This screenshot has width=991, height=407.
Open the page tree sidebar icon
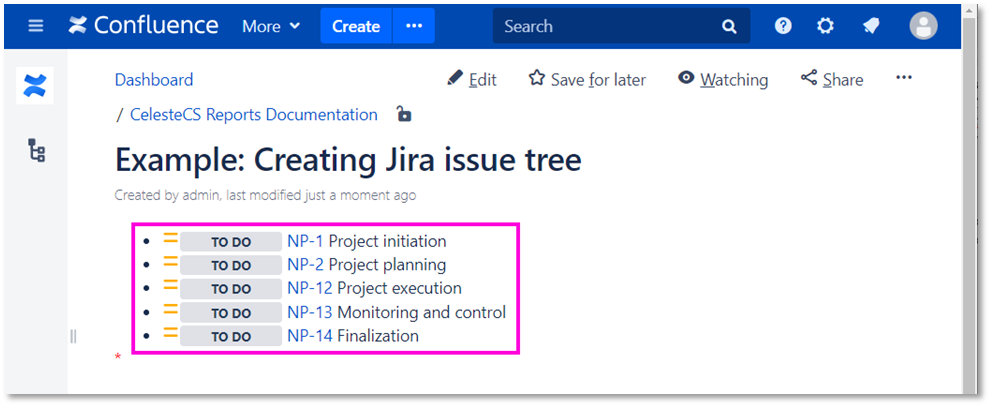(x=37, y=150)
